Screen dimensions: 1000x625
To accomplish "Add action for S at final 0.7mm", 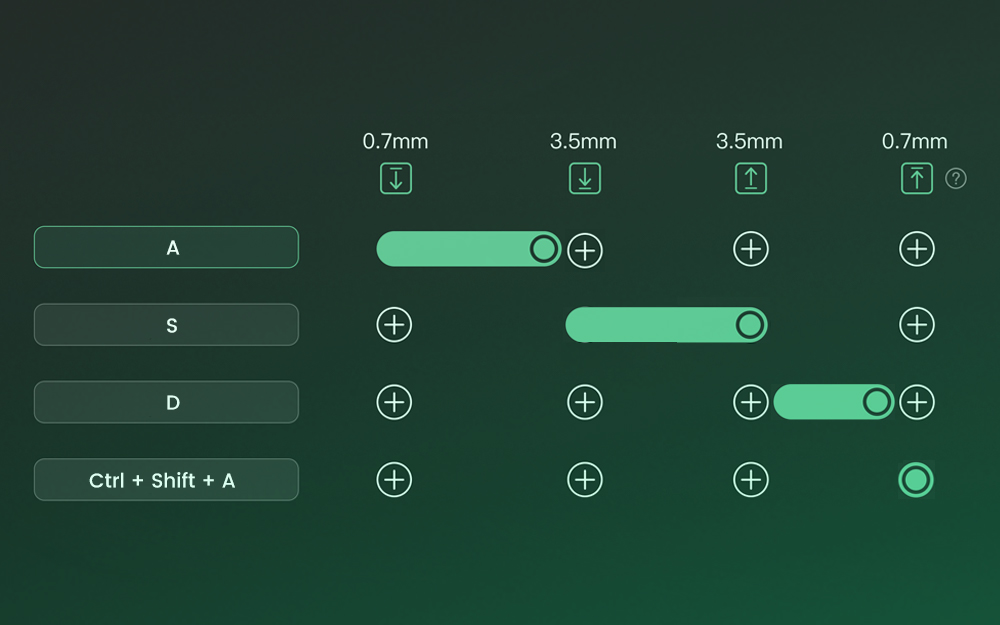I will (x=917, y=325).
